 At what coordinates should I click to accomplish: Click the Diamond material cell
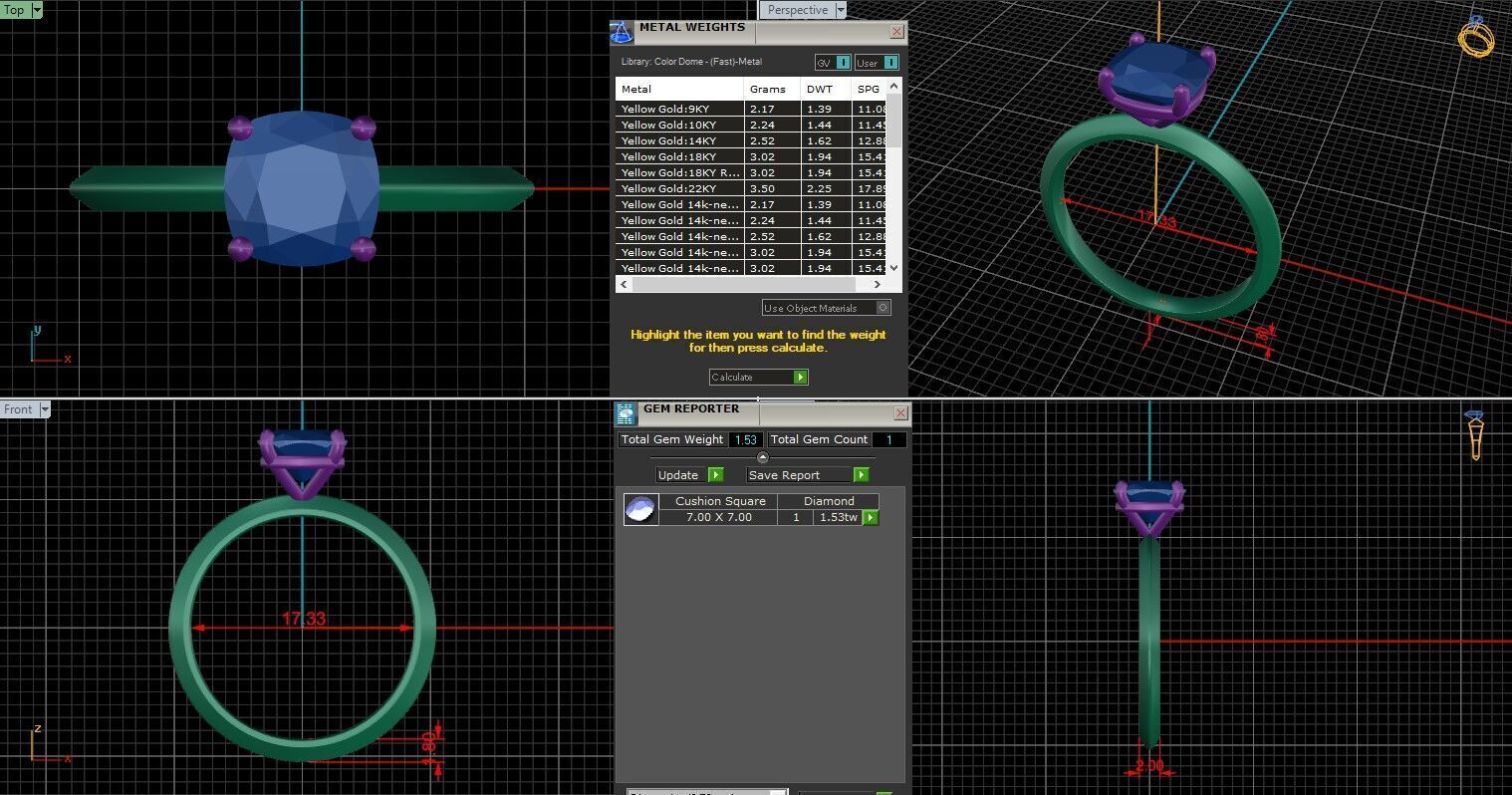pos(829,501)
